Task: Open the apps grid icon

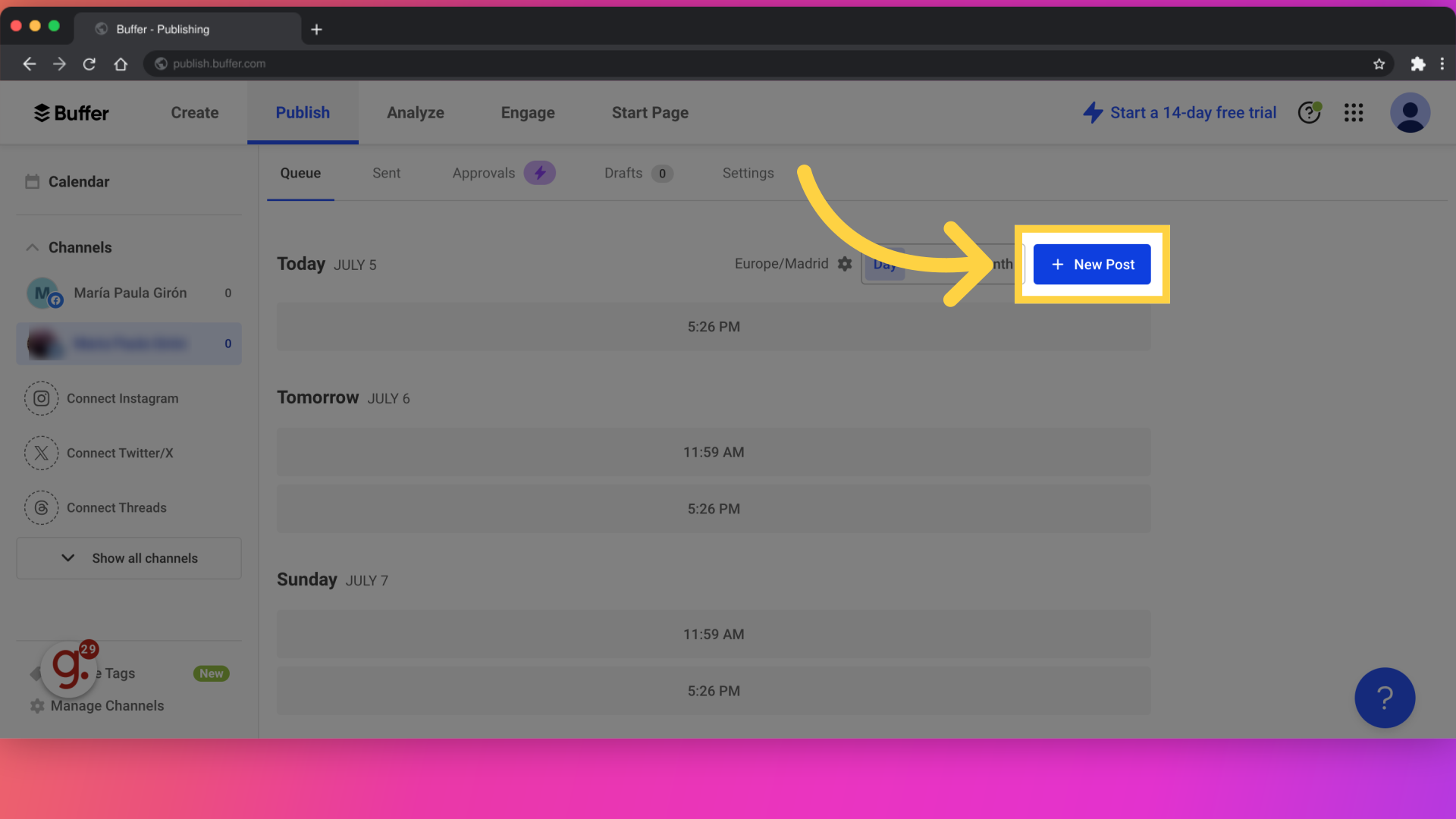Action: [x=1354, y=113]
